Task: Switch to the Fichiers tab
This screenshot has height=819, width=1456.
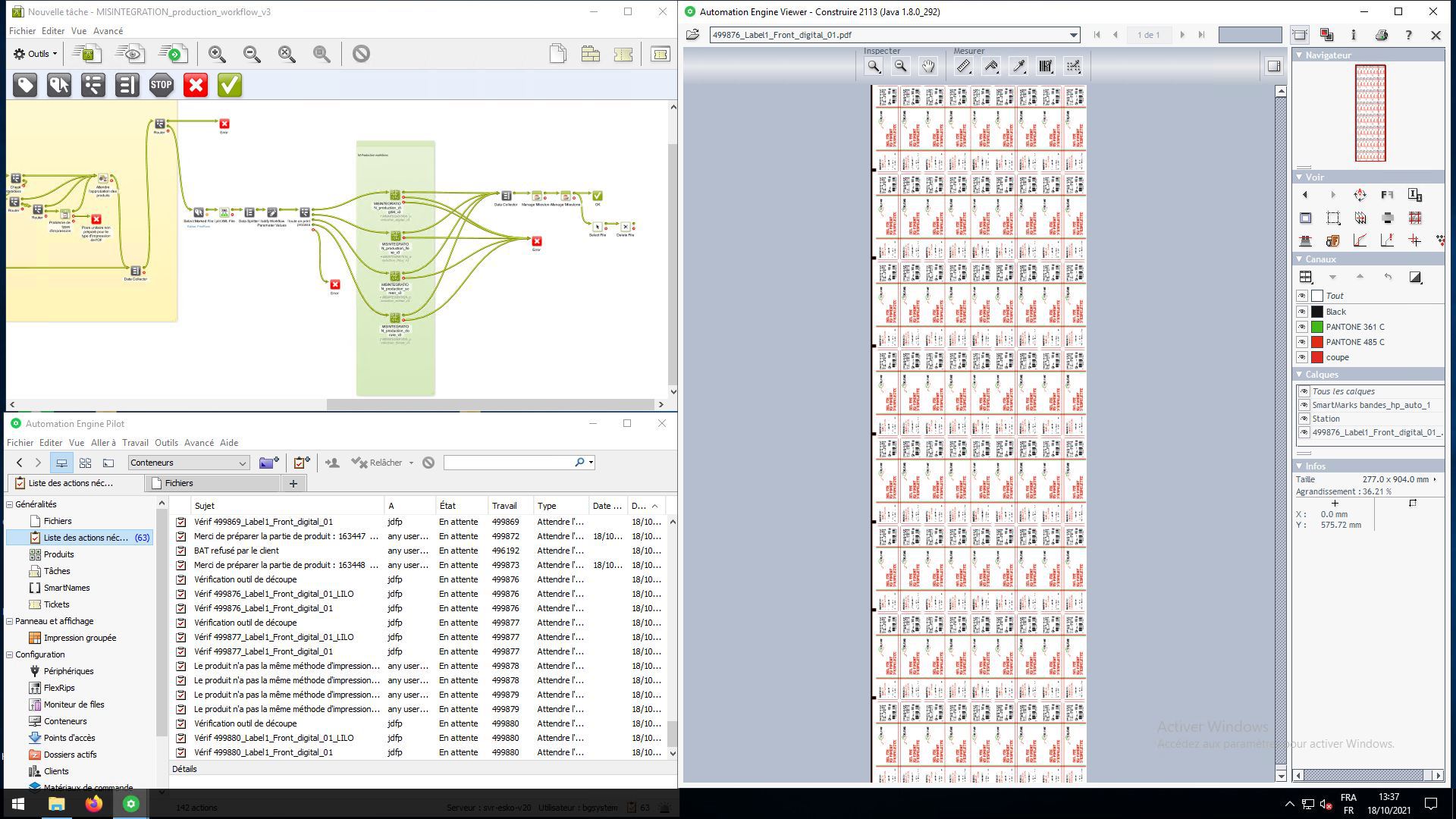Action: click(x=179, y=483)
